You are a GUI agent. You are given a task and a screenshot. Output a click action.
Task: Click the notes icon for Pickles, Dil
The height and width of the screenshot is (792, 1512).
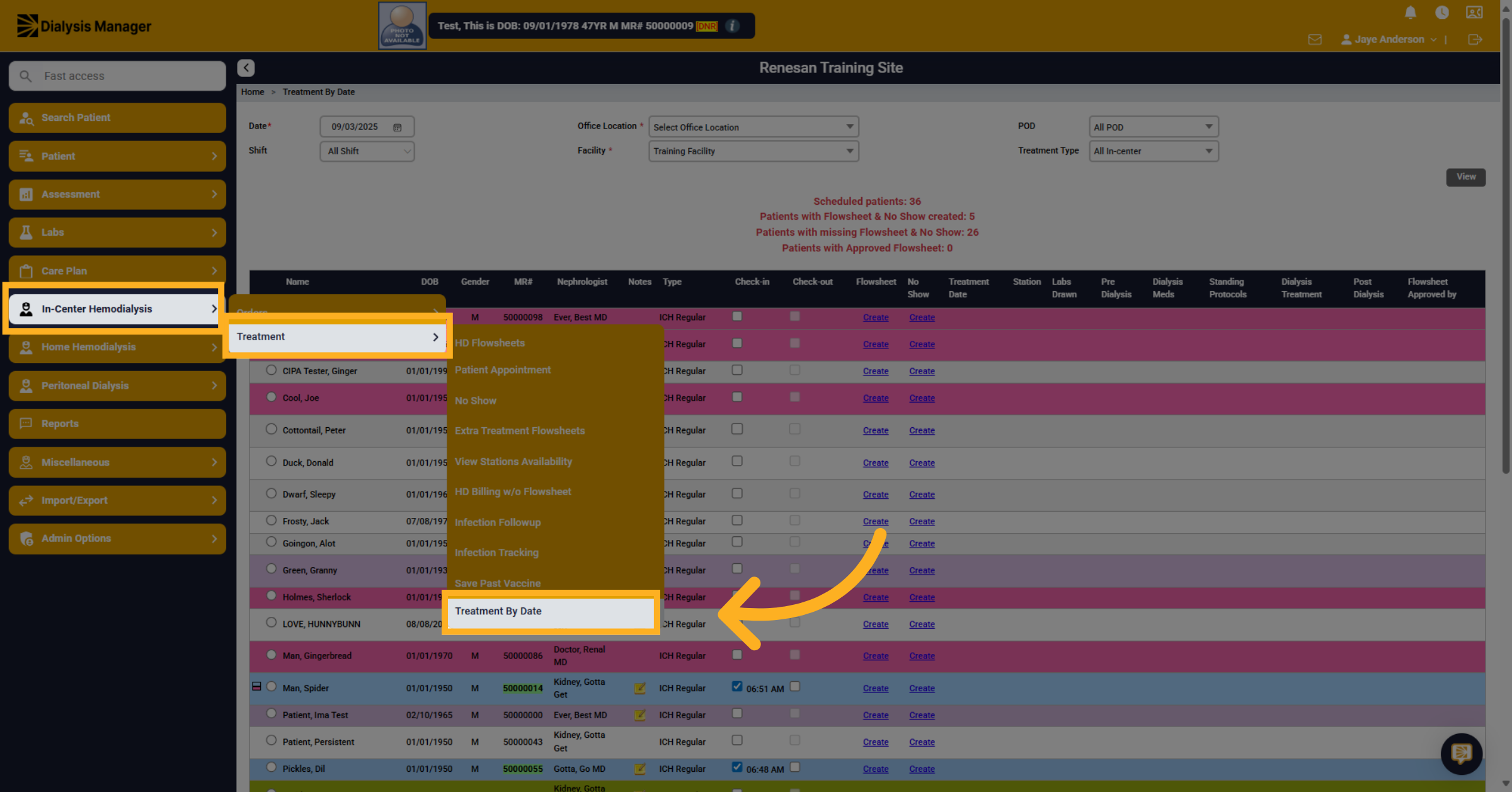coord(639,769)
